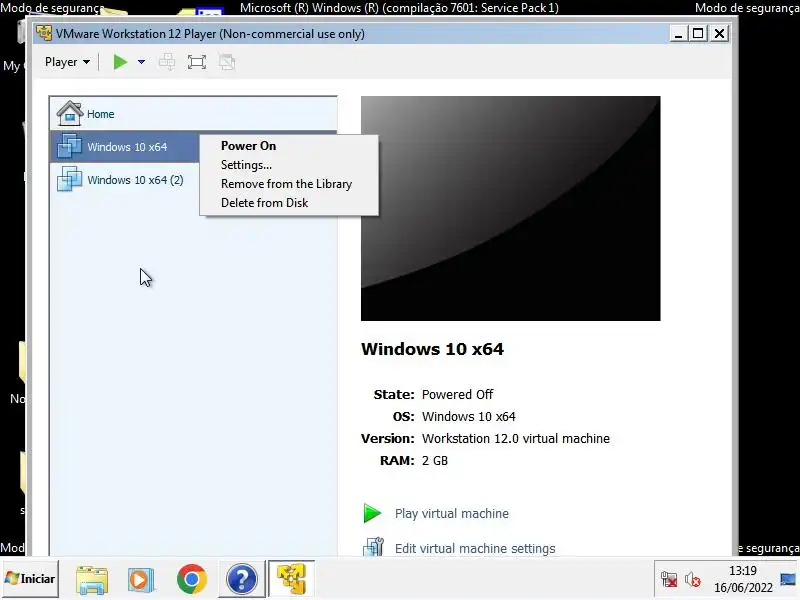Click the Home house icon
Screen dimensions: 800x600
pyautogui.click(x=70, y=113)
